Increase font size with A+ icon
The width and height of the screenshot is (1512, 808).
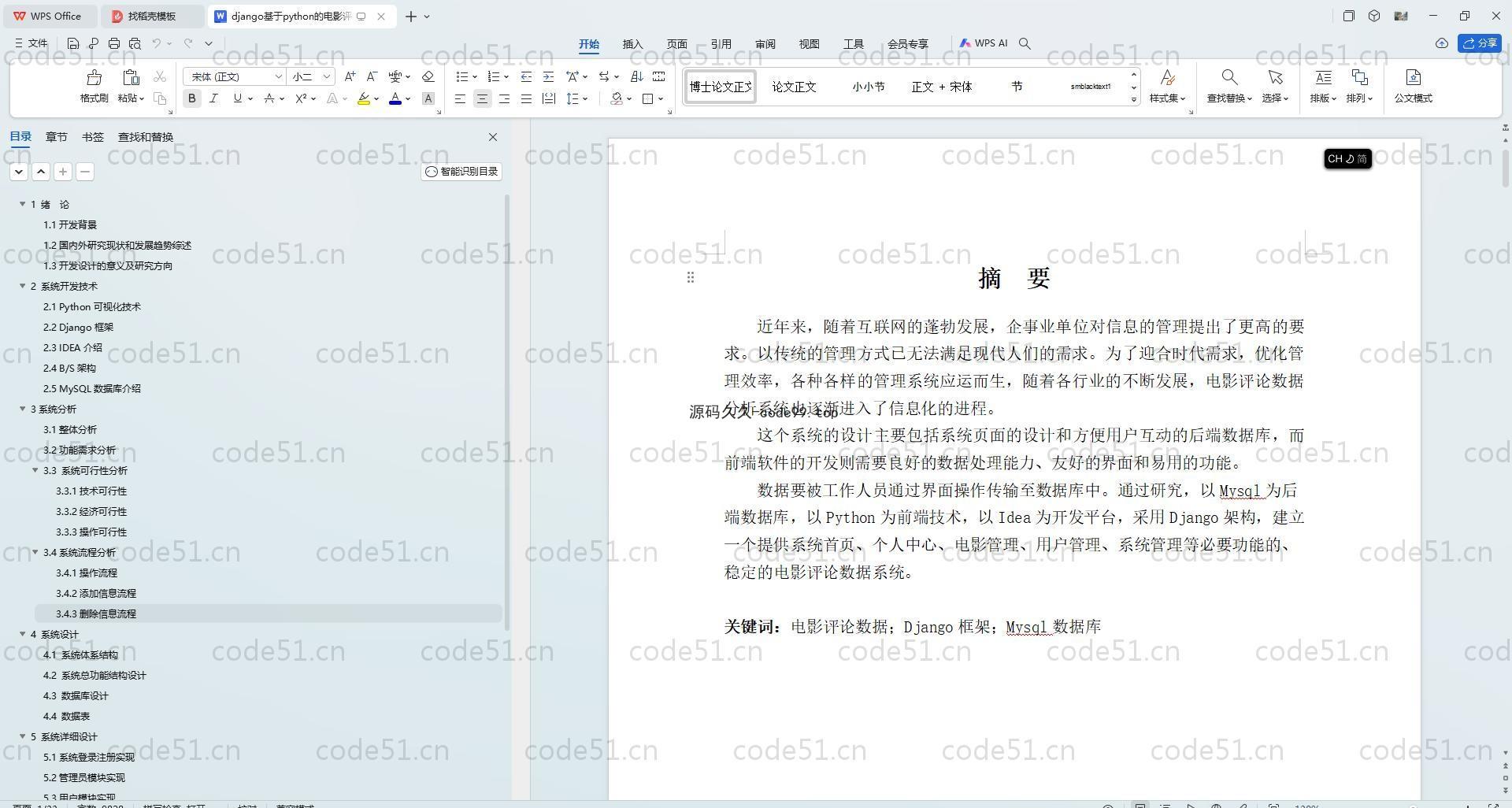pyautogui.click(x=350, y=76)
